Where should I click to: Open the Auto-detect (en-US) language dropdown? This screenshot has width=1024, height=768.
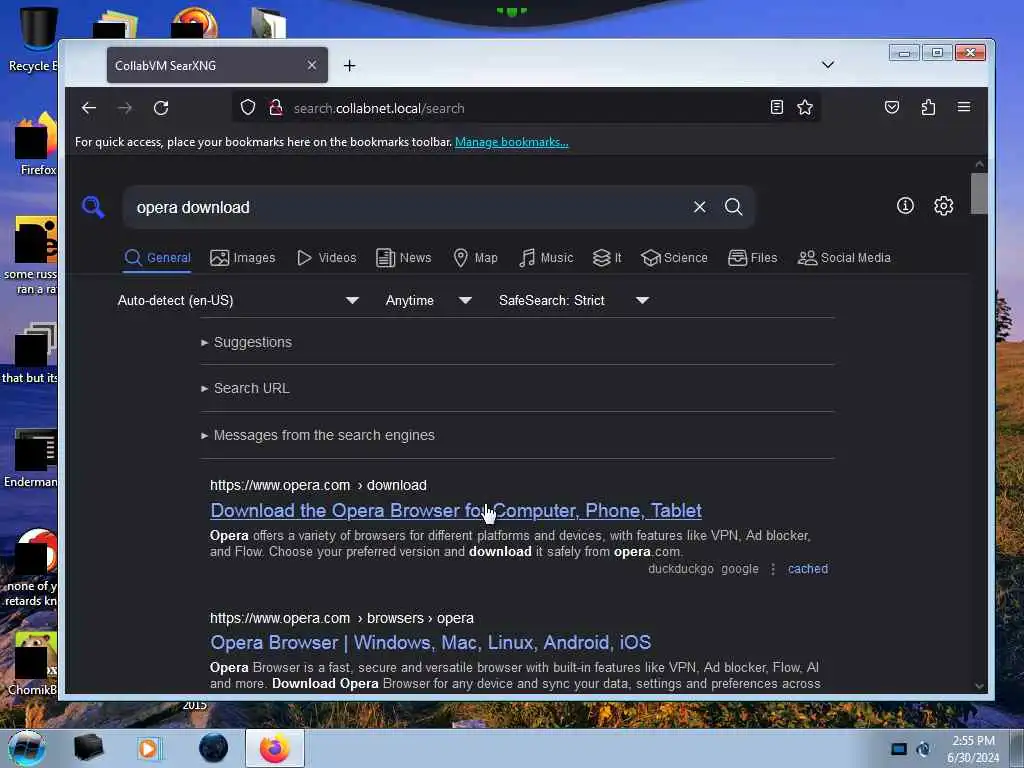(x=238, y=300)
